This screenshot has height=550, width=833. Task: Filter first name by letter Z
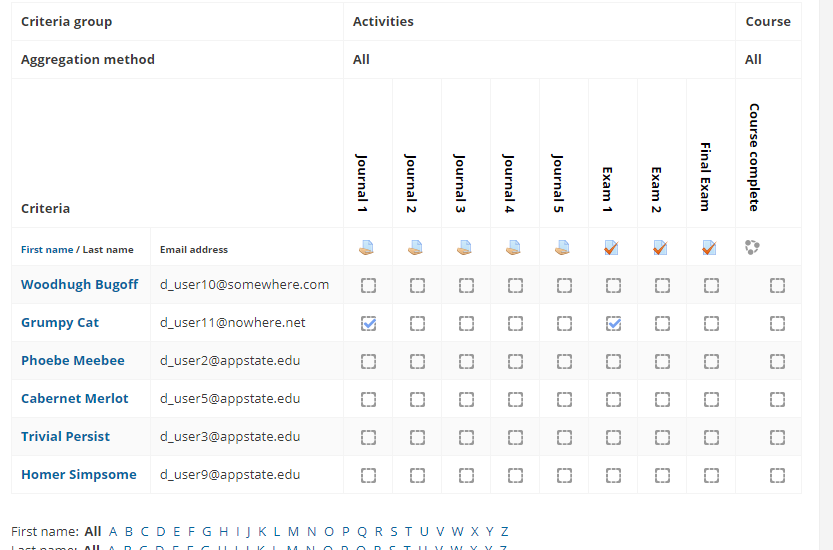(504, 531)
